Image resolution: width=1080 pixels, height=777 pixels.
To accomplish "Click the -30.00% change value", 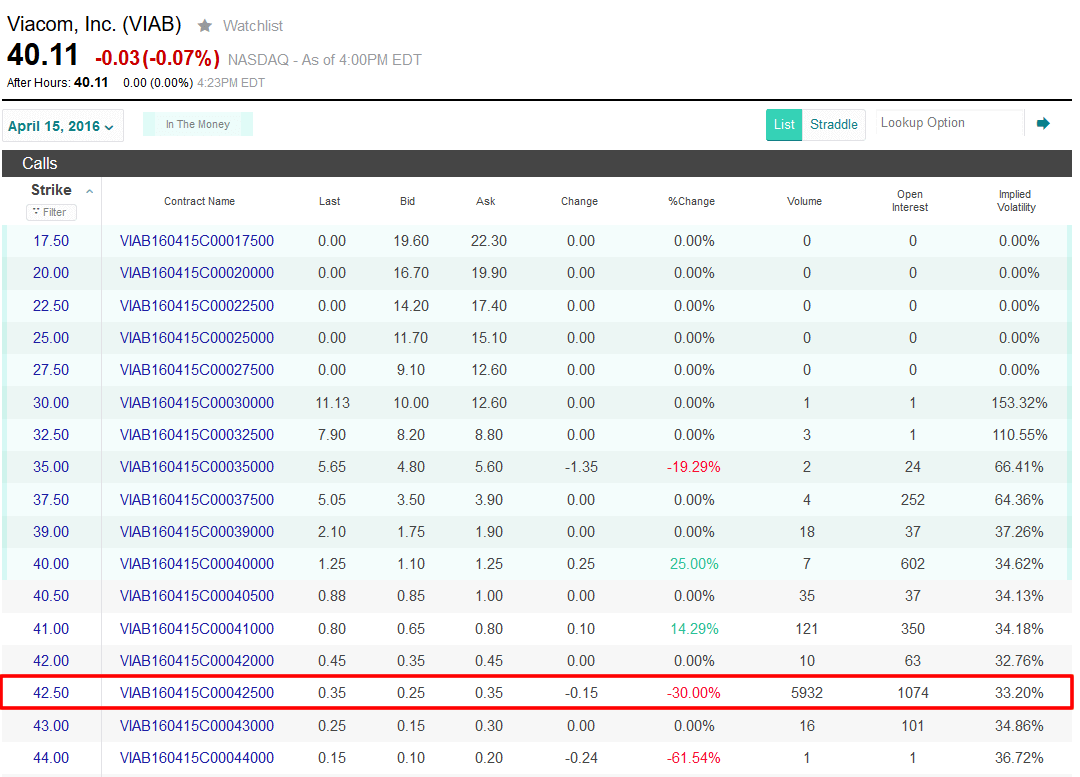I will coord(694,693).
